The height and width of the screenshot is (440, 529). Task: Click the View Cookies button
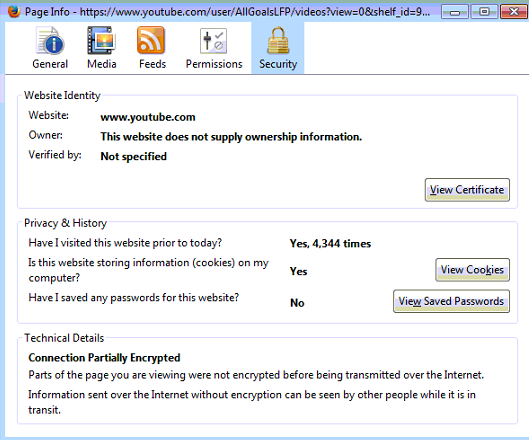[x=472, y=270]
